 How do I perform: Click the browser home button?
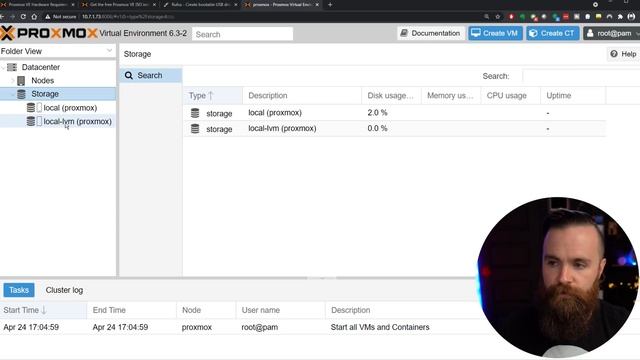(x=34, y=17)
